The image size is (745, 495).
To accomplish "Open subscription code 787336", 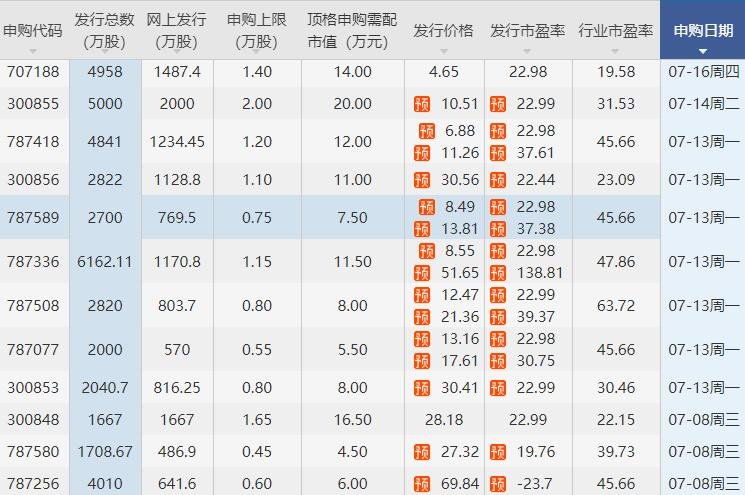I will (x=33, y=262).
